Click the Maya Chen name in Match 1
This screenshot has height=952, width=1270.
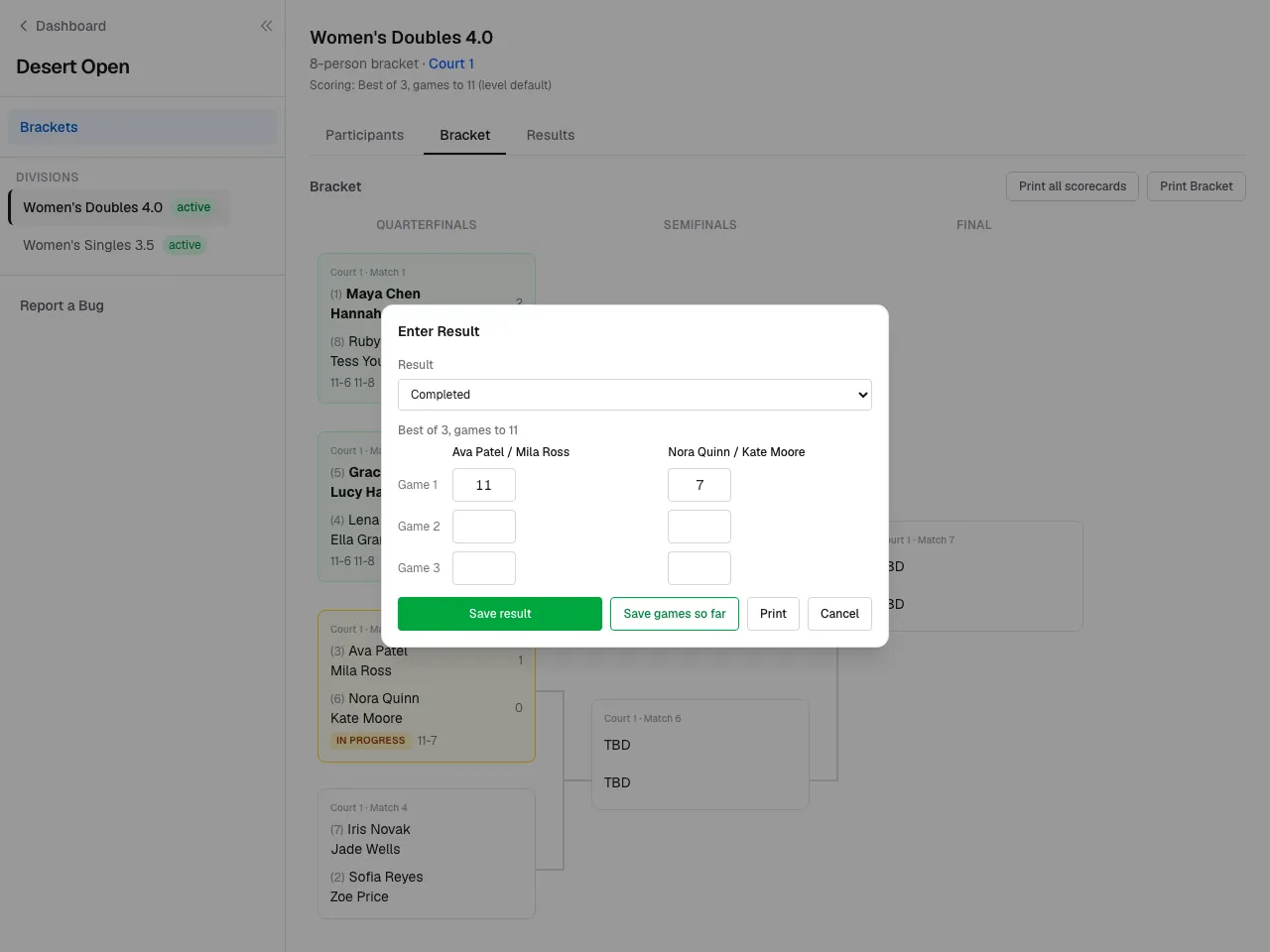[383, 294]
